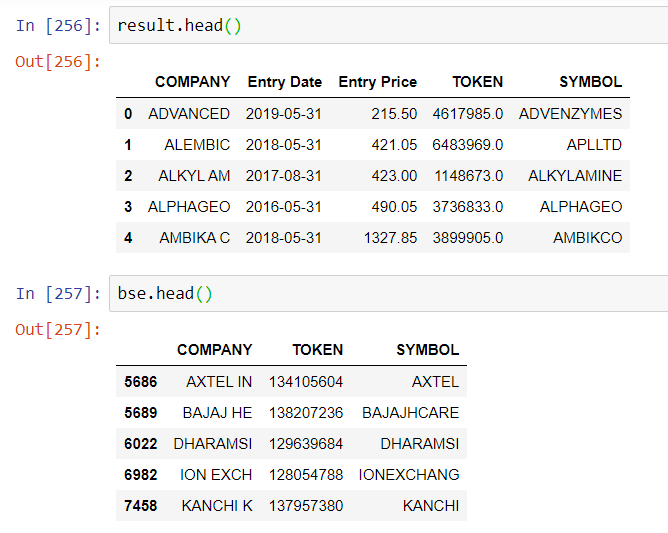The width and height of the screenshot is (668, 533).
Task: Select the ALEMBIC company cell
Action: click(x=197, y=145)
